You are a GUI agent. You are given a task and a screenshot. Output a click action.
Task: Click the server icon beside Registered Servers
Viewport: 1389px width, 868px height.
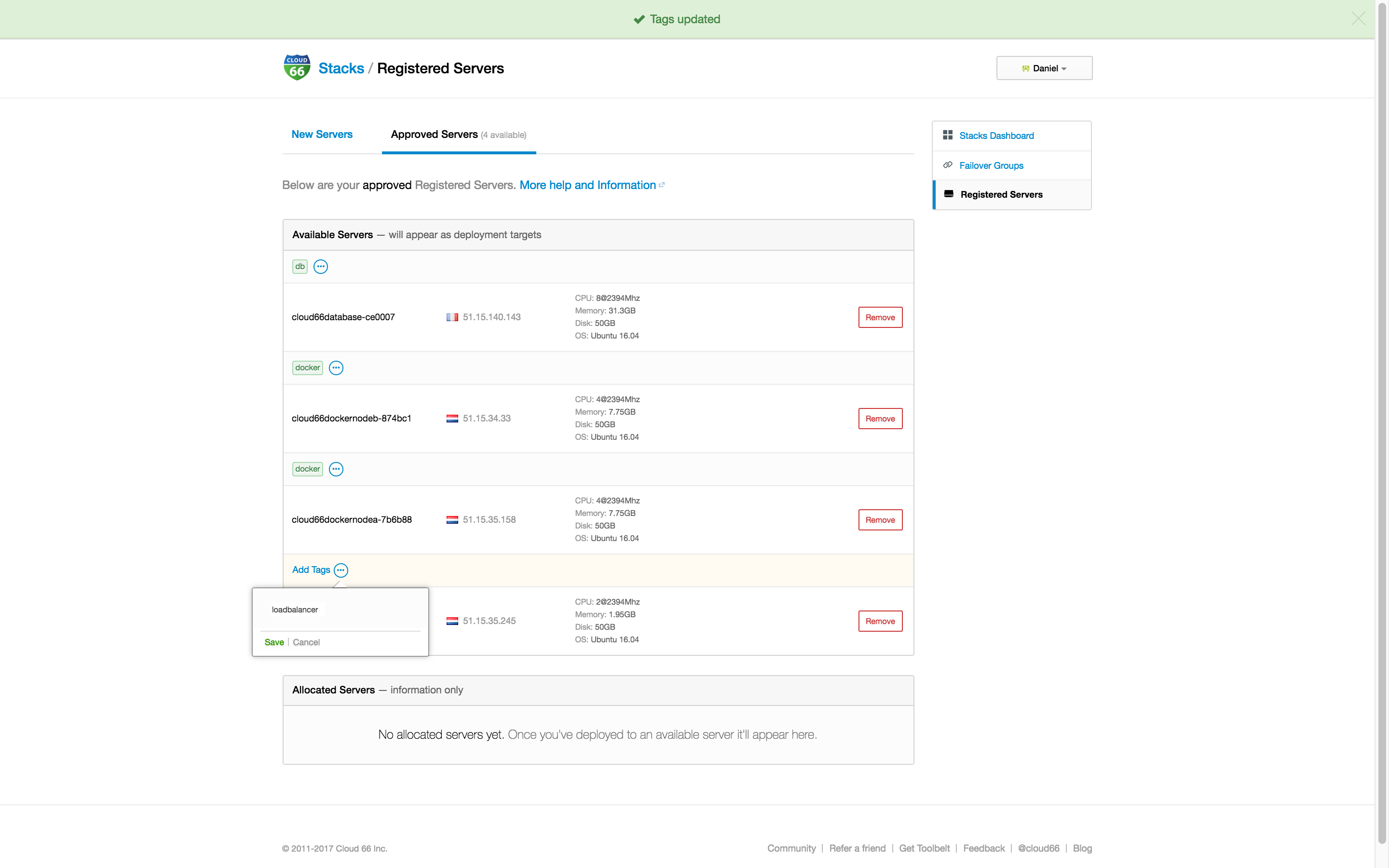pyautogui.click(x=949, y=194)
